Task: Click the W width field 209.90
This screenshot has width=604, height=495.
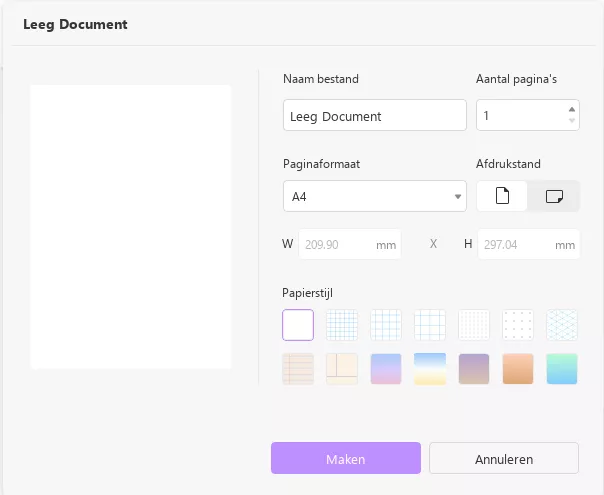Action: pos(349,244)
